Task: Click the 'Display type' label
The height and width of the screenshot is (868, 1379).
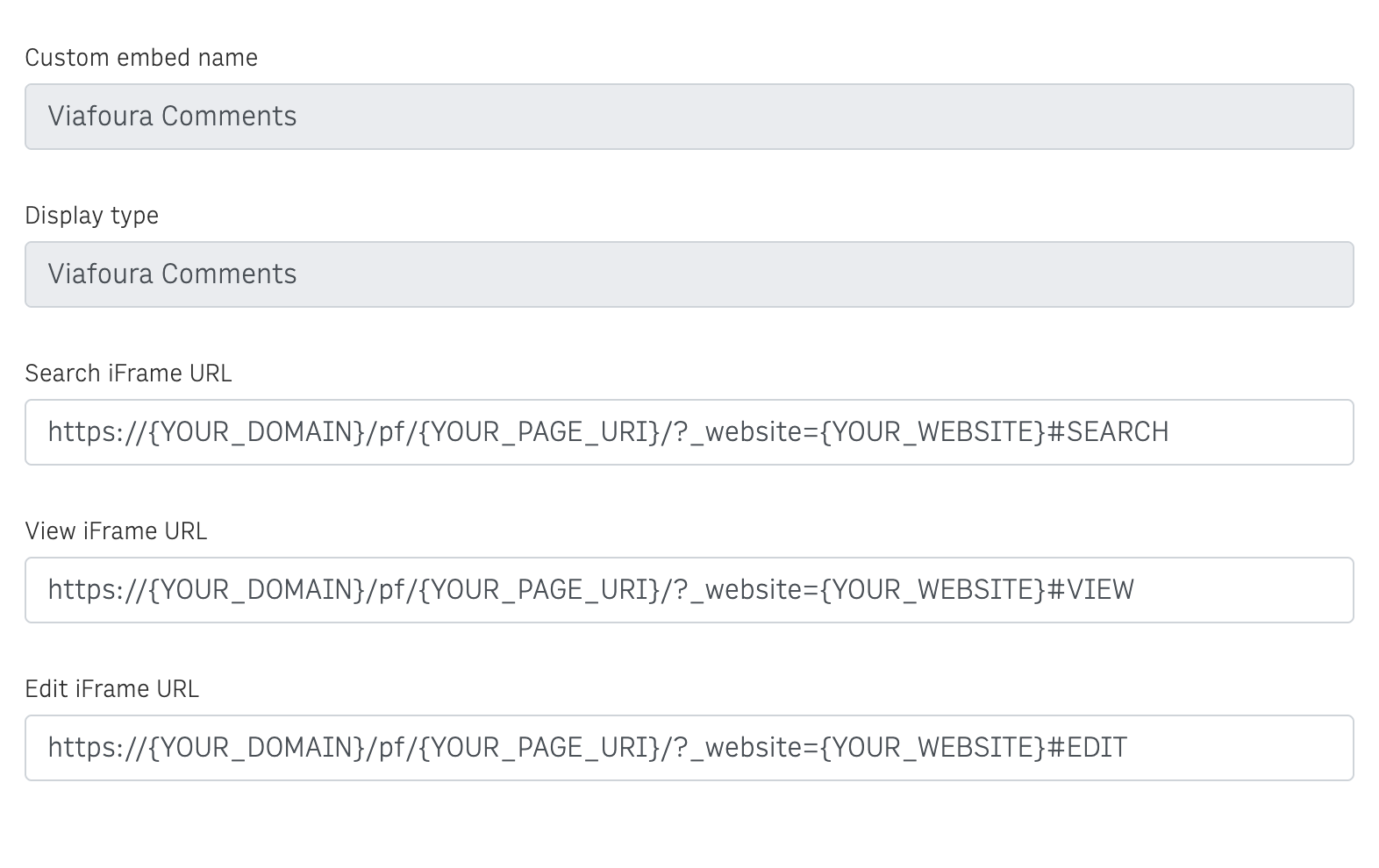Action: point(92,216)
